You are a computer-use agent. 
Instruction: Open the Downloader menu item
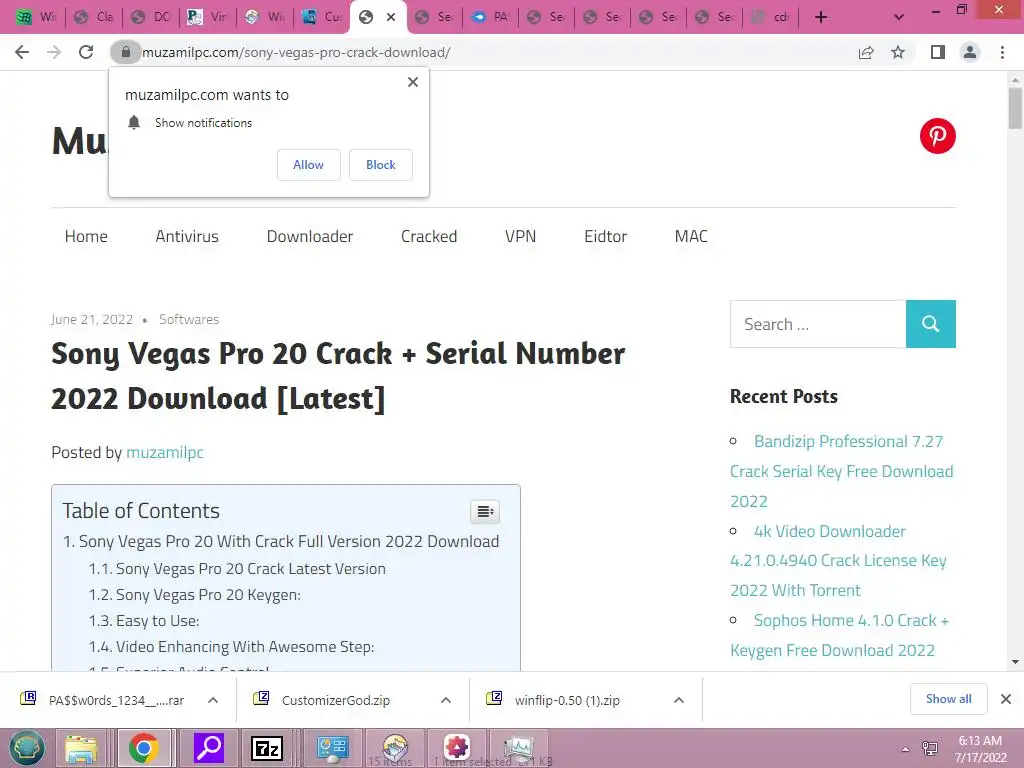coord(310,236)
